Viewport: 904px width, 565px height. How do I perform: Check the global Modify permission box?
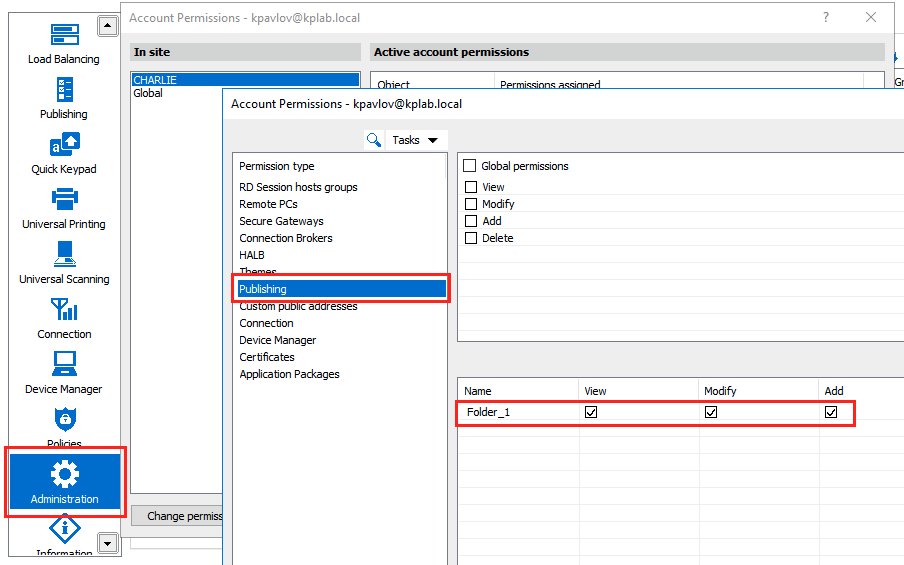point(471,204)
